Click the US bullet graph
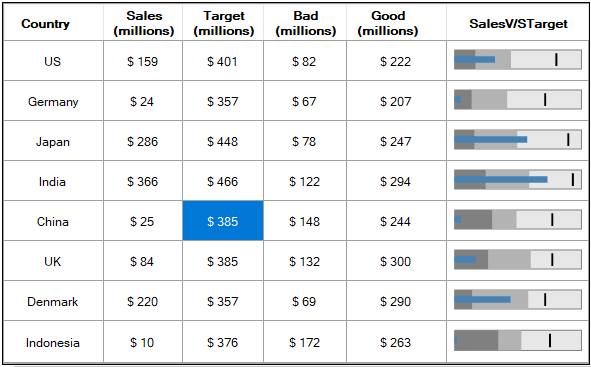This screenshot has height=367, width=591. pyautogui.click(x=518, y=60)
